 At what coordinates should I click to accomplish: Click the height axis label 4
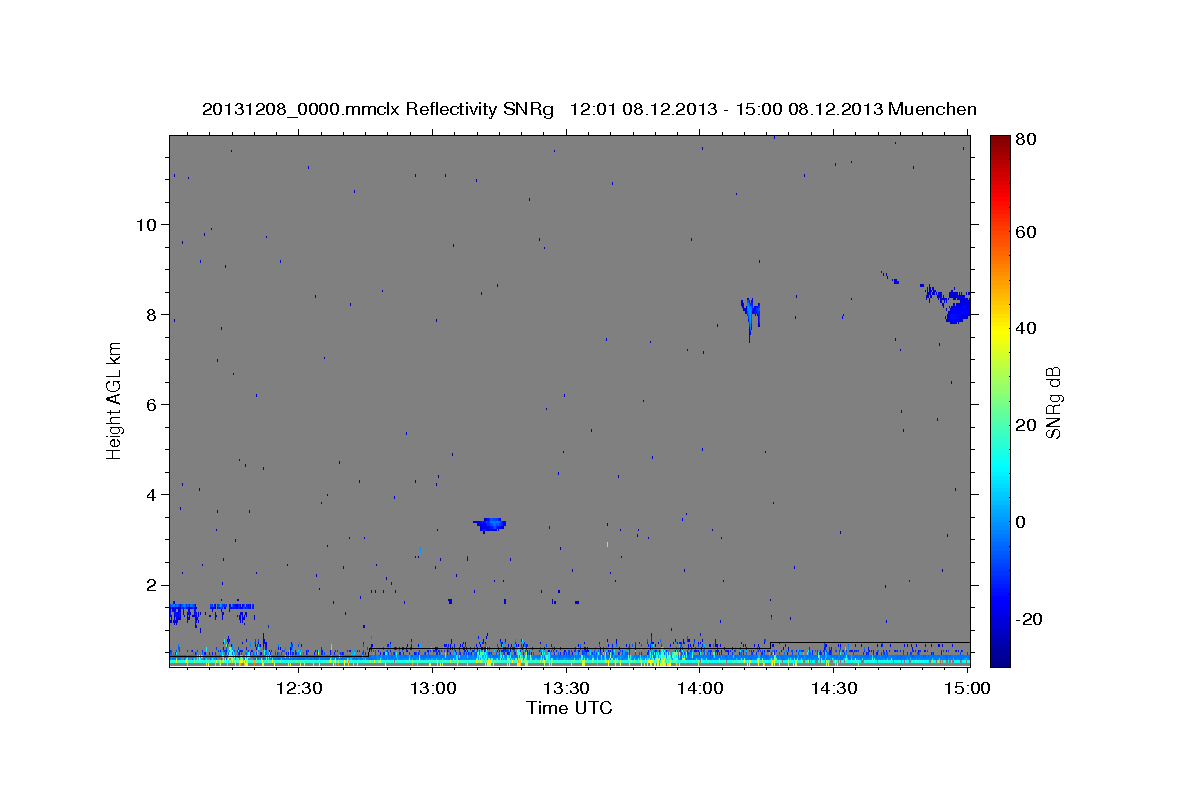pos(152,495)
